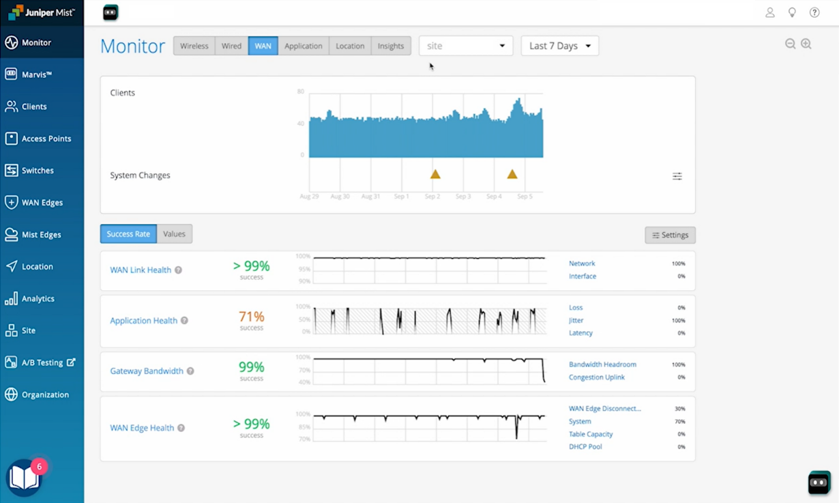Click the Sep 2 system change marker

point(435,174)
